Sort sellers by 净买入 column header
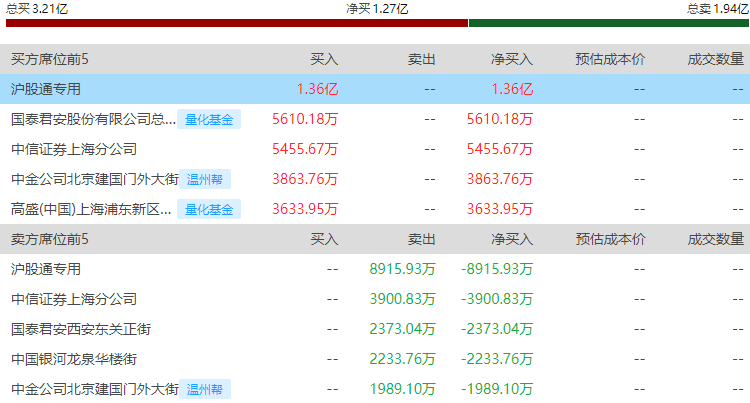750x403 pixels. coord(512,239)
